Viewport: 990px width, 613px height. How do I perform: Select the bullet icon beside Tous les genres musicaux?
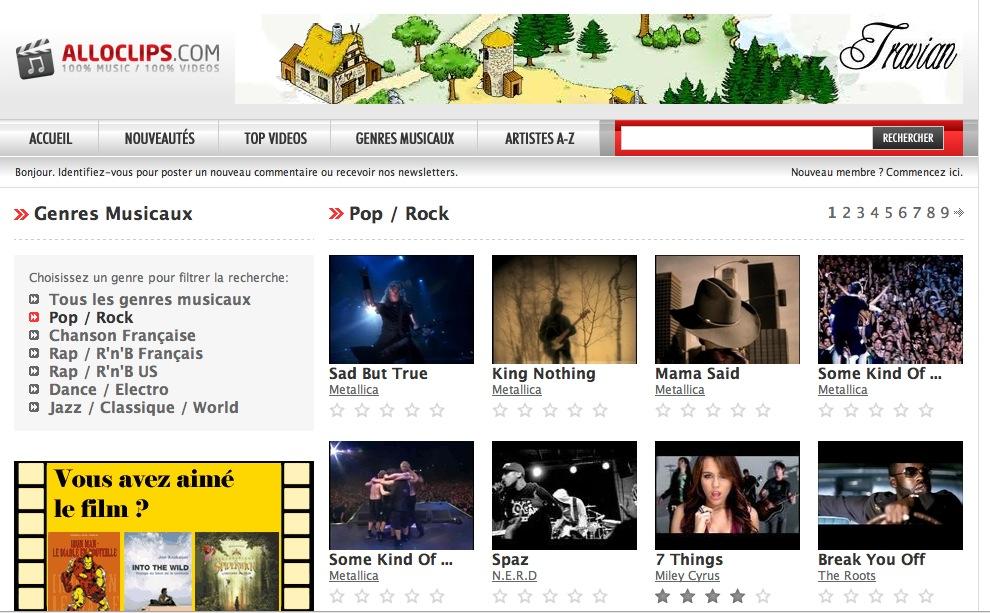[x=34, y=299]
